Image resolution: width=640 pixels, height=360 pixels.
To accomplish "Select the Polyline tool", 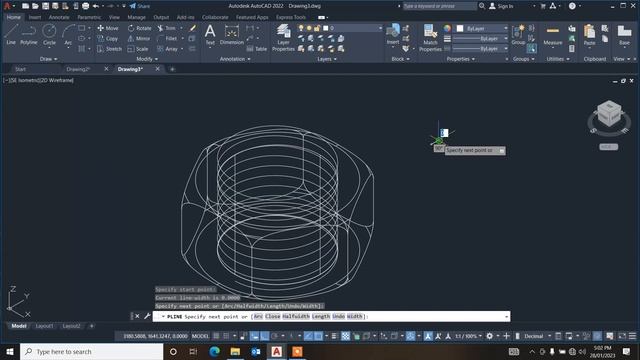I will coord(29,35).
